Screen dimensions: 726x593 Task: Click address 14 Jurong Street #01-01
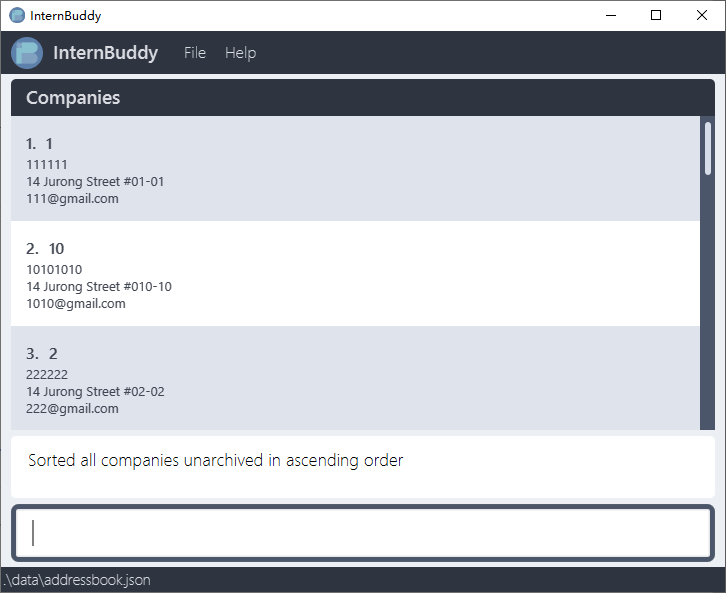pyautogui.click(x=95, y=181)
